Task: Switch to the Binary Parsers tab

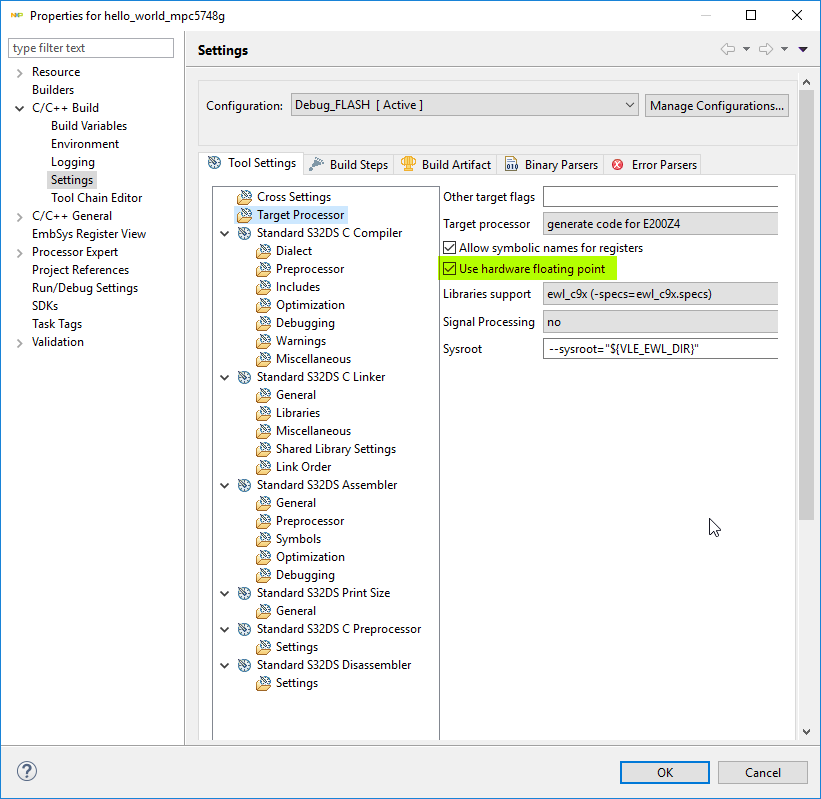Action: (x=551, y=164)
